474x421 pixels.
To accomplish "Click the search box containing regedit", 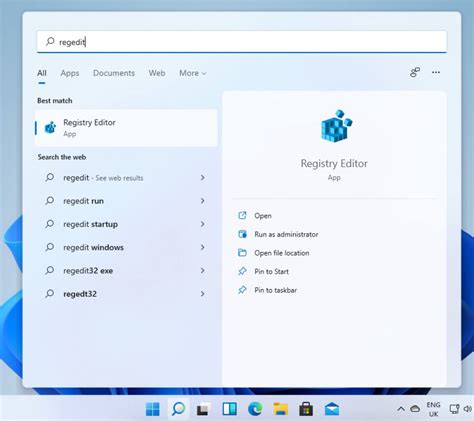I will click(242, 42).
